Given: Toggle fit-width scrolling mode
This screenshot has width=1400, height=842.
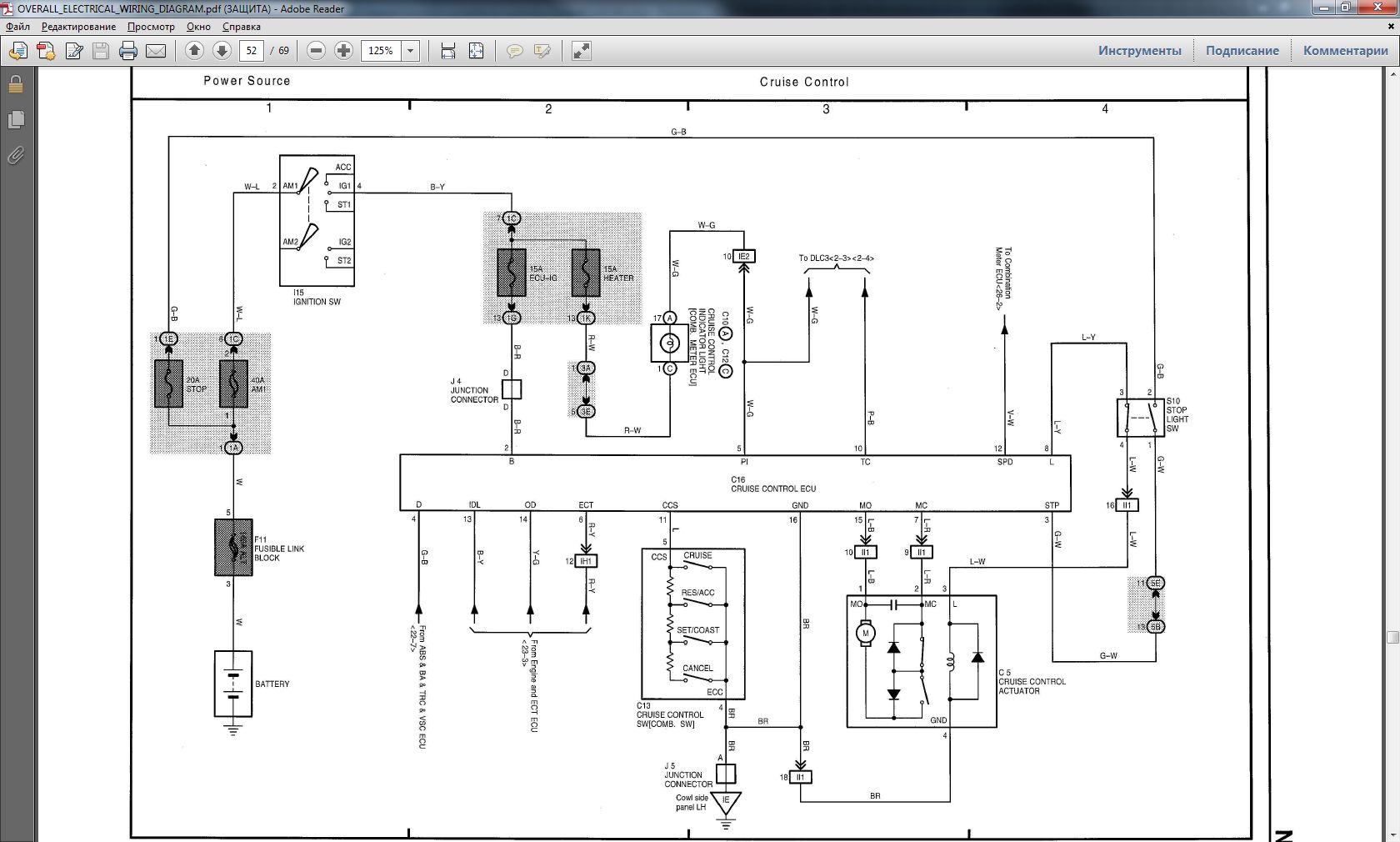Looking at the screenshot, I should (448, 51).
